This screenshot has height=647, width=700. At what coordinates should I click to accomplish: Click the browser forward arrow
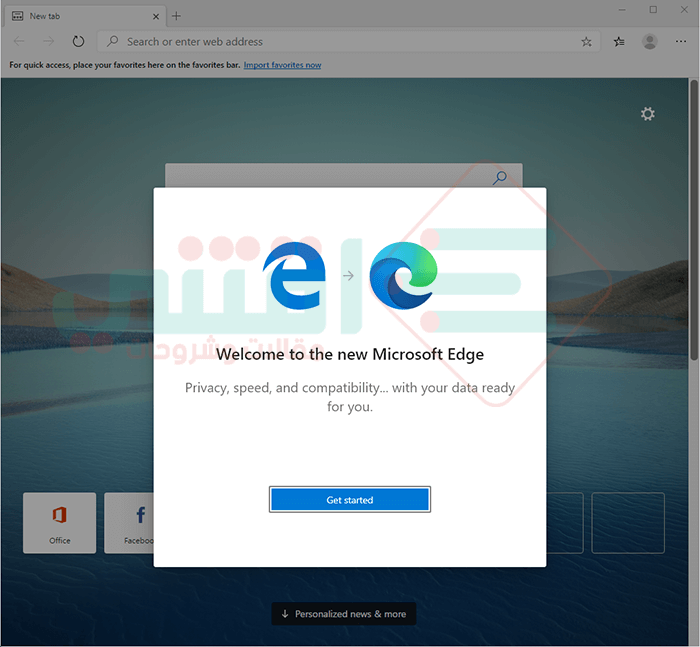49,42
